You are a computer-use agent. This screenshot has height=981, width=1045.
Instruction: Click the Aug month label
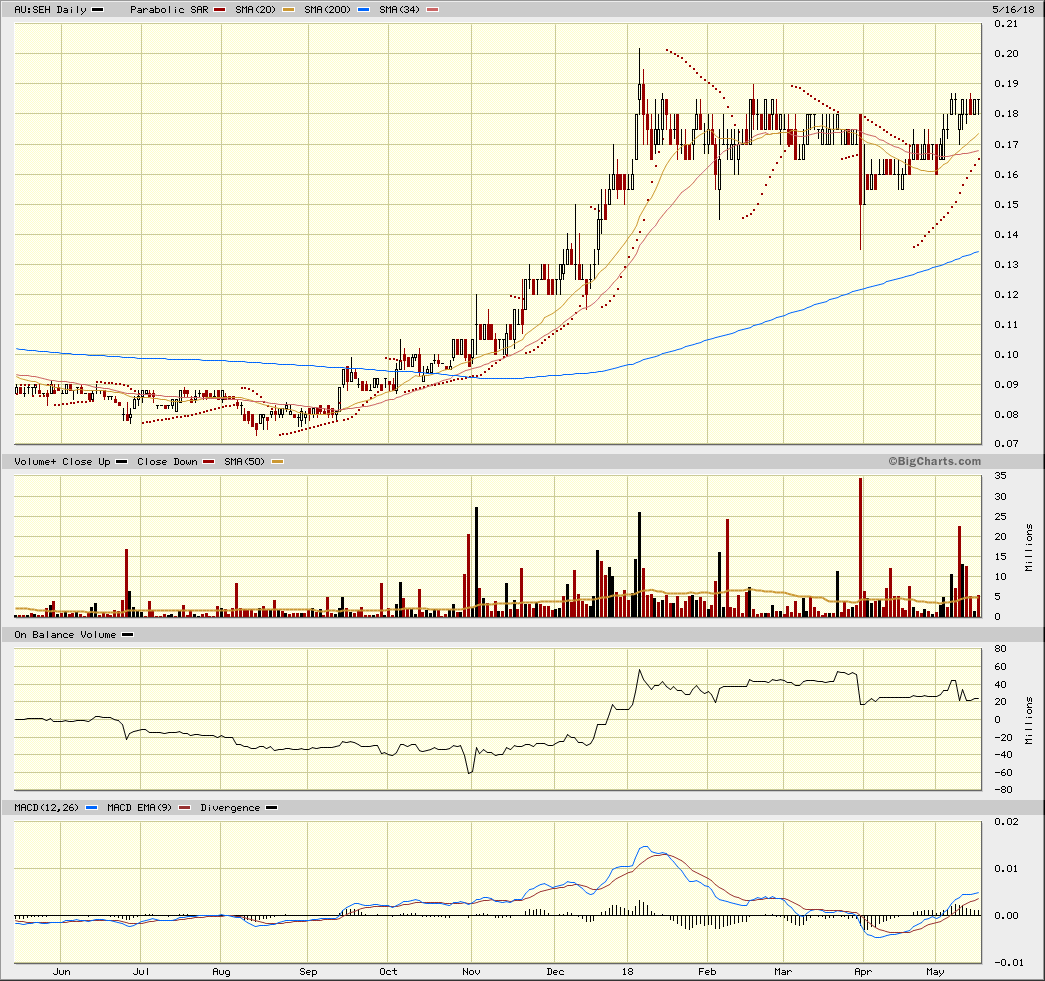pyautogui.click(x=221, y=972)
